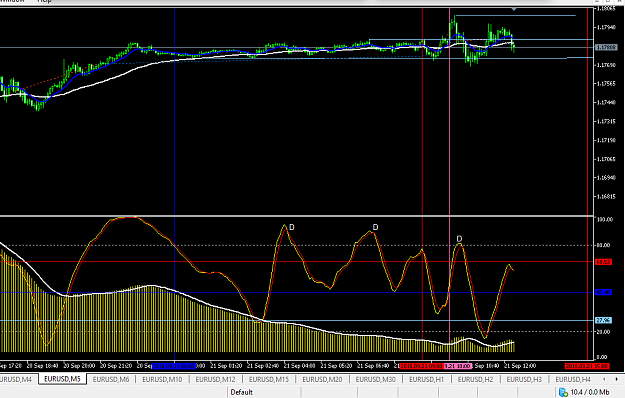Image resolution: width=625 pixels, height=398 pixels.
Task: Click the red indicator level value label
Action: pyautogui.click(x=603, y=262)
